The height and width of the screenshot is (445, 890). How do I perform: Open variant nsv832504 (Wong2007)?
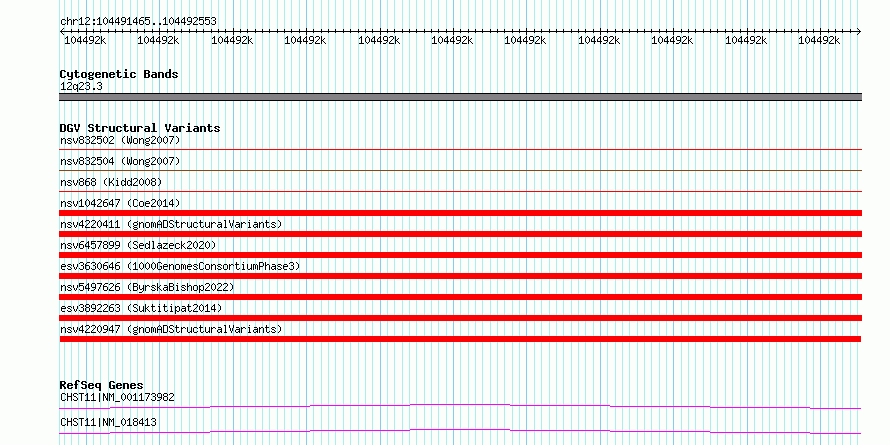click(120, 162)
